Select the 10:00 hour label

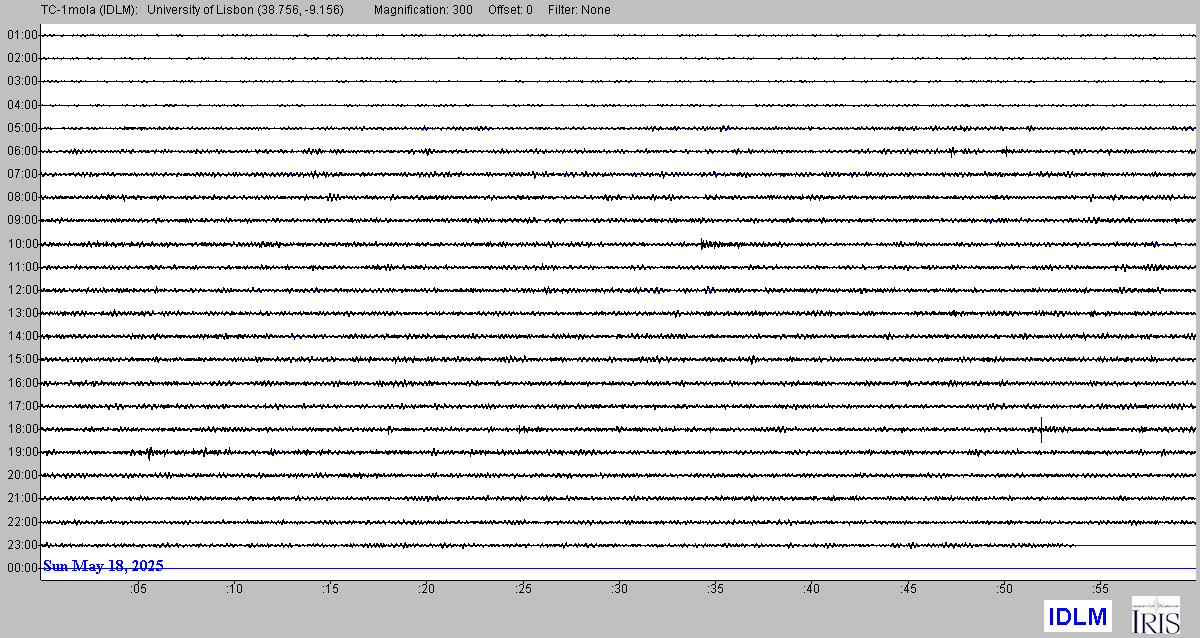pyautogui.click(x=22, y=244)
